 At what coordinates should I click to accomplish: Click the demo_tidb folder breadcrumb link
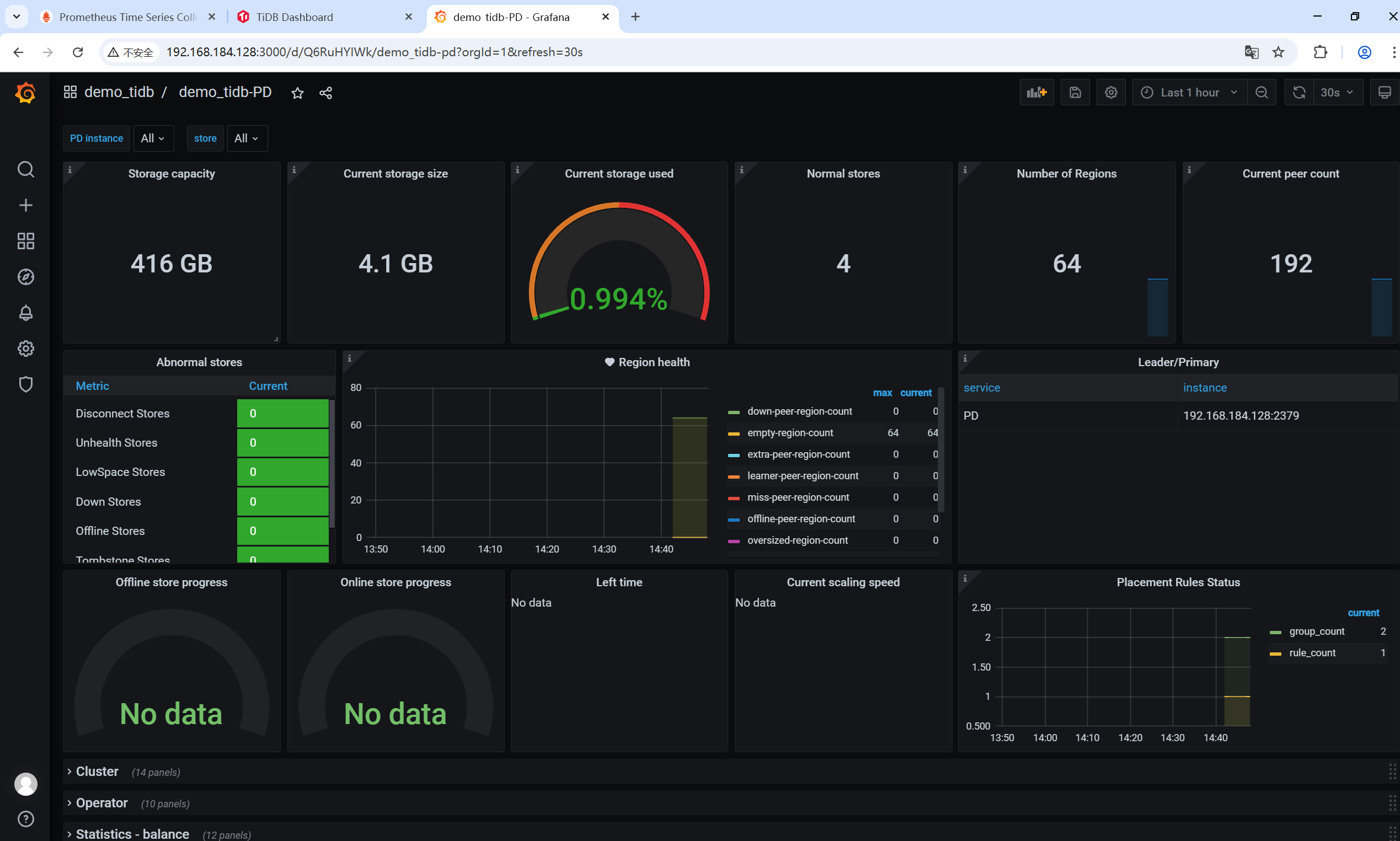119,92
